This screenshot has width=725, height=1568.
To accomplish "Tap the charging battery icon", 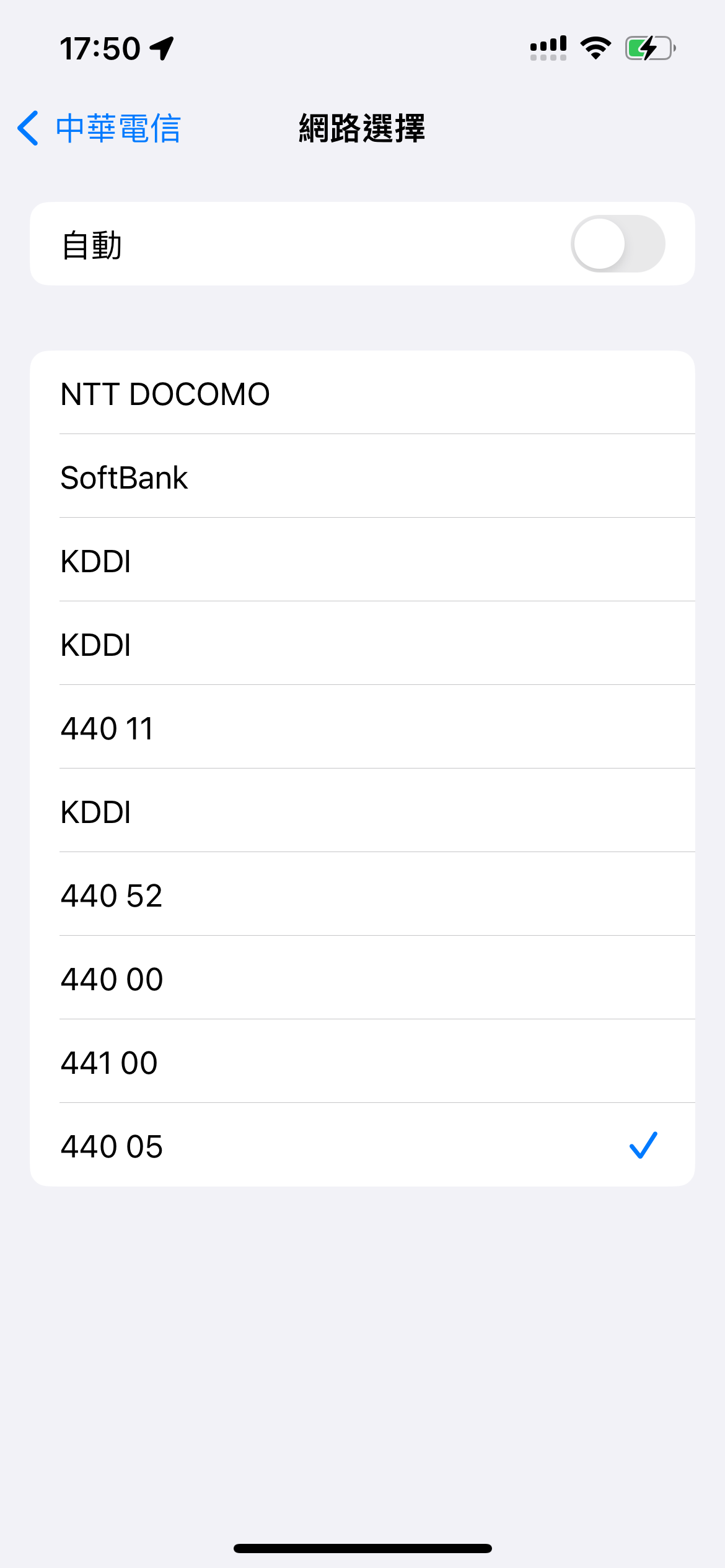I will pos(649,48).
